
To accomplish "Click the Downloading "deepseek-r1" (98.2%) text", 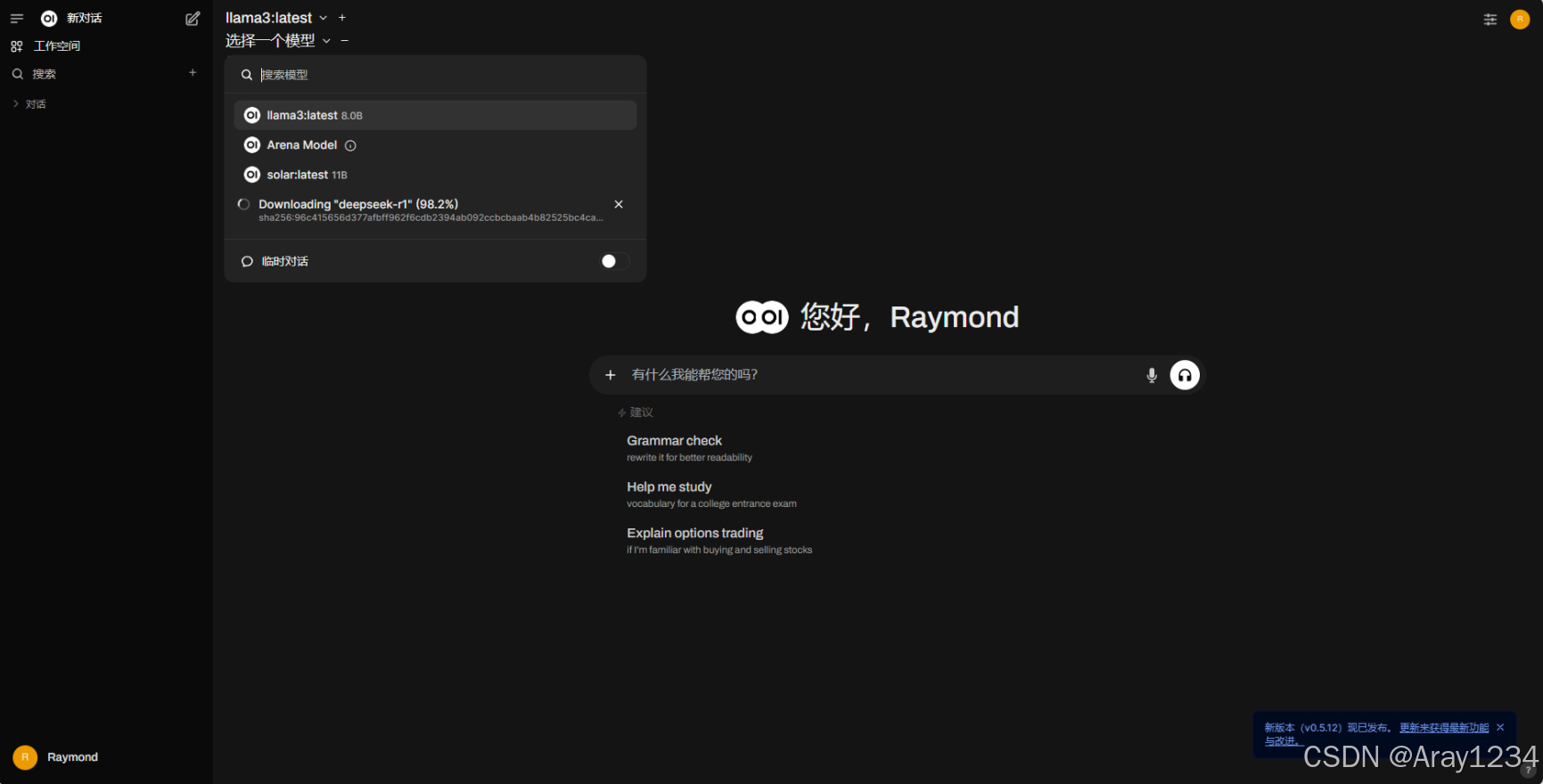I will (358, 204).
